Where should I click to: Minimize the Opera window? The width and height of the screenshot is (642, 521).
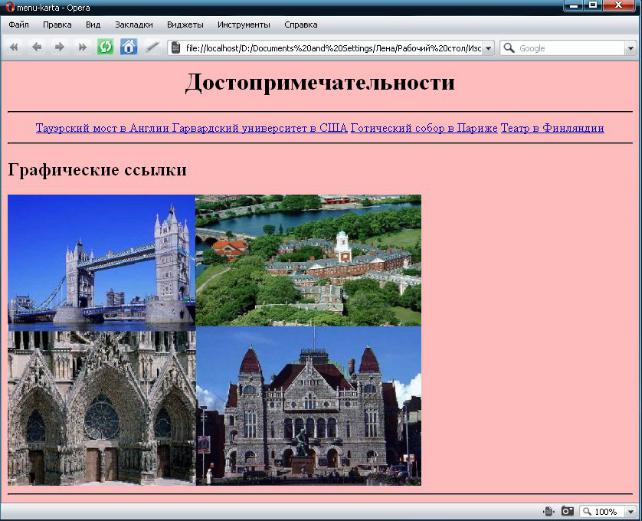pos(574,6)
